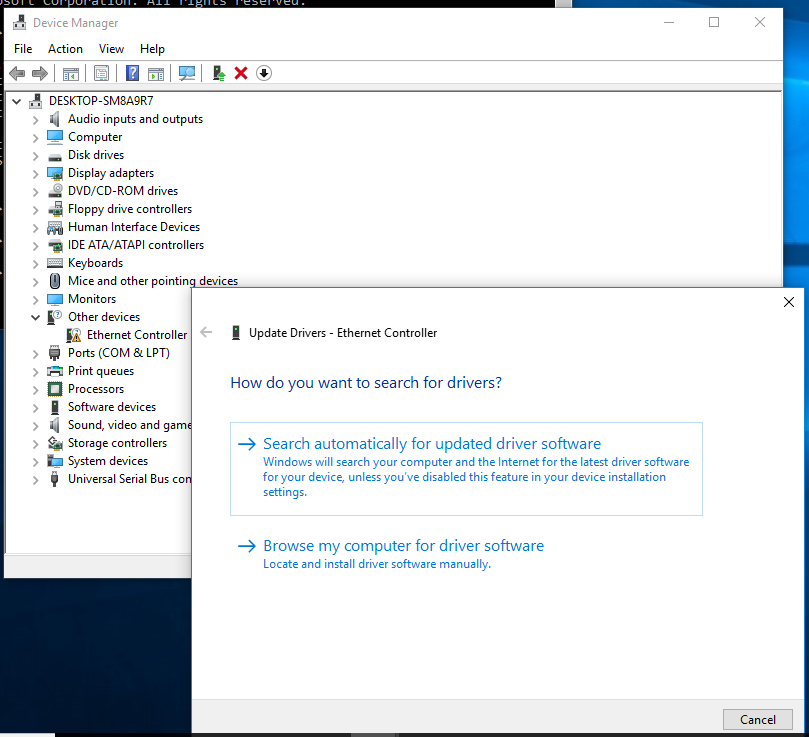Expand the Network-related Ports (COM & LPT) node
This screenshot has height=737, width=809.
pyautogui.click(x=36, y=353)
